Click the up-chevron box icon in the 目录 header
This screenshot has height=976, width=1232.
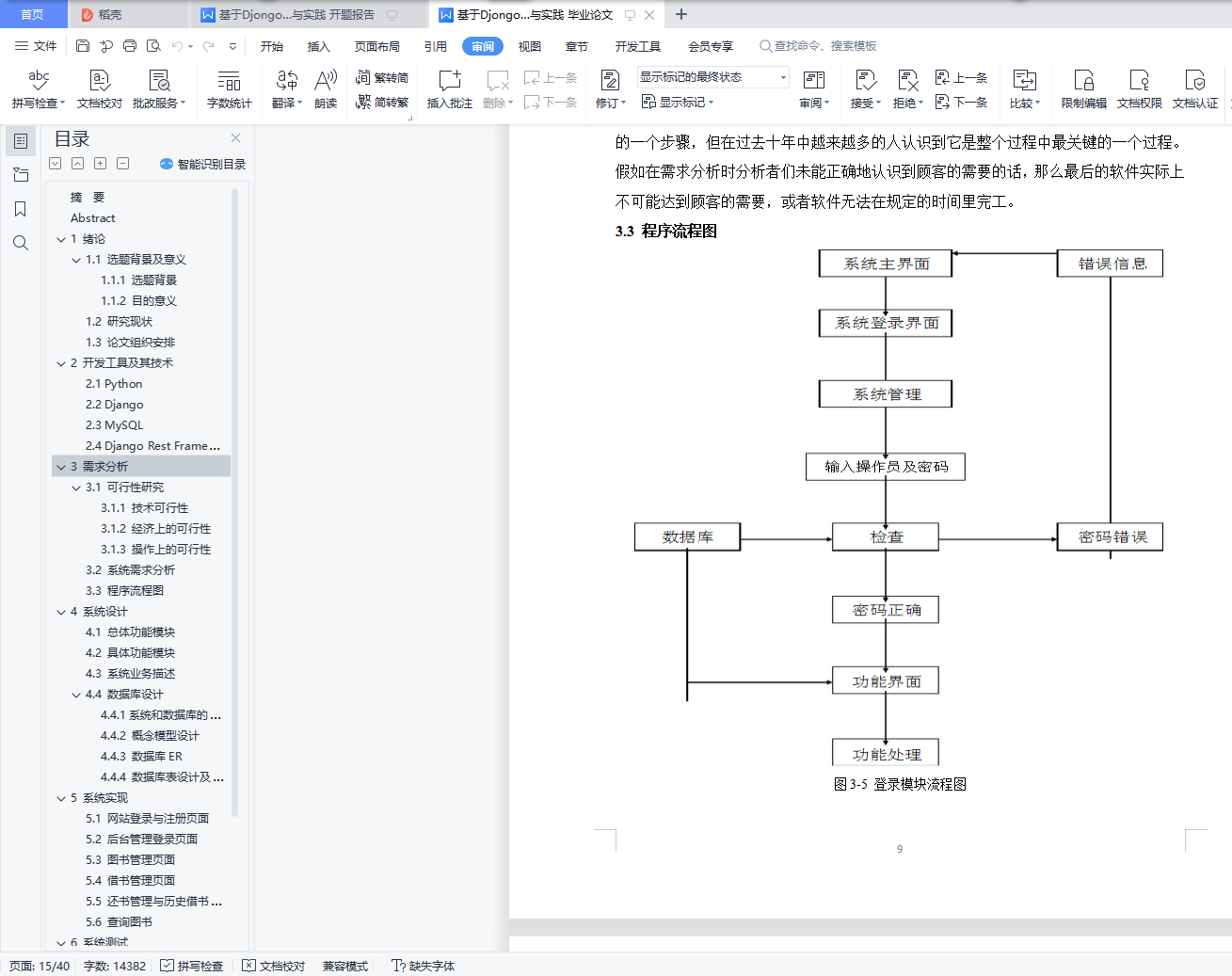pyautogui.click(x=77, y=164)
